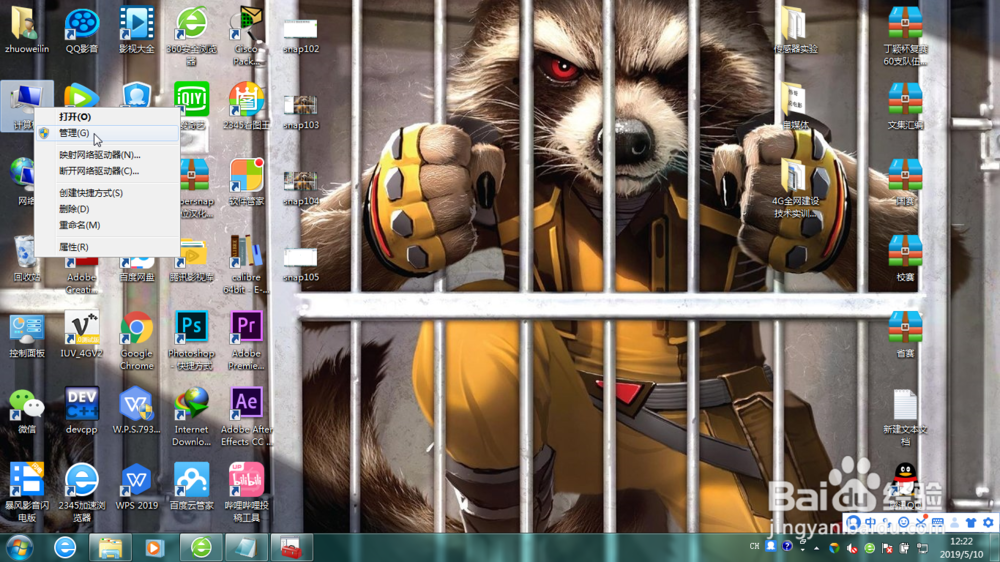Click the red toolbox taskbar button
This screenshot has width=1000, height=562.
291,548
